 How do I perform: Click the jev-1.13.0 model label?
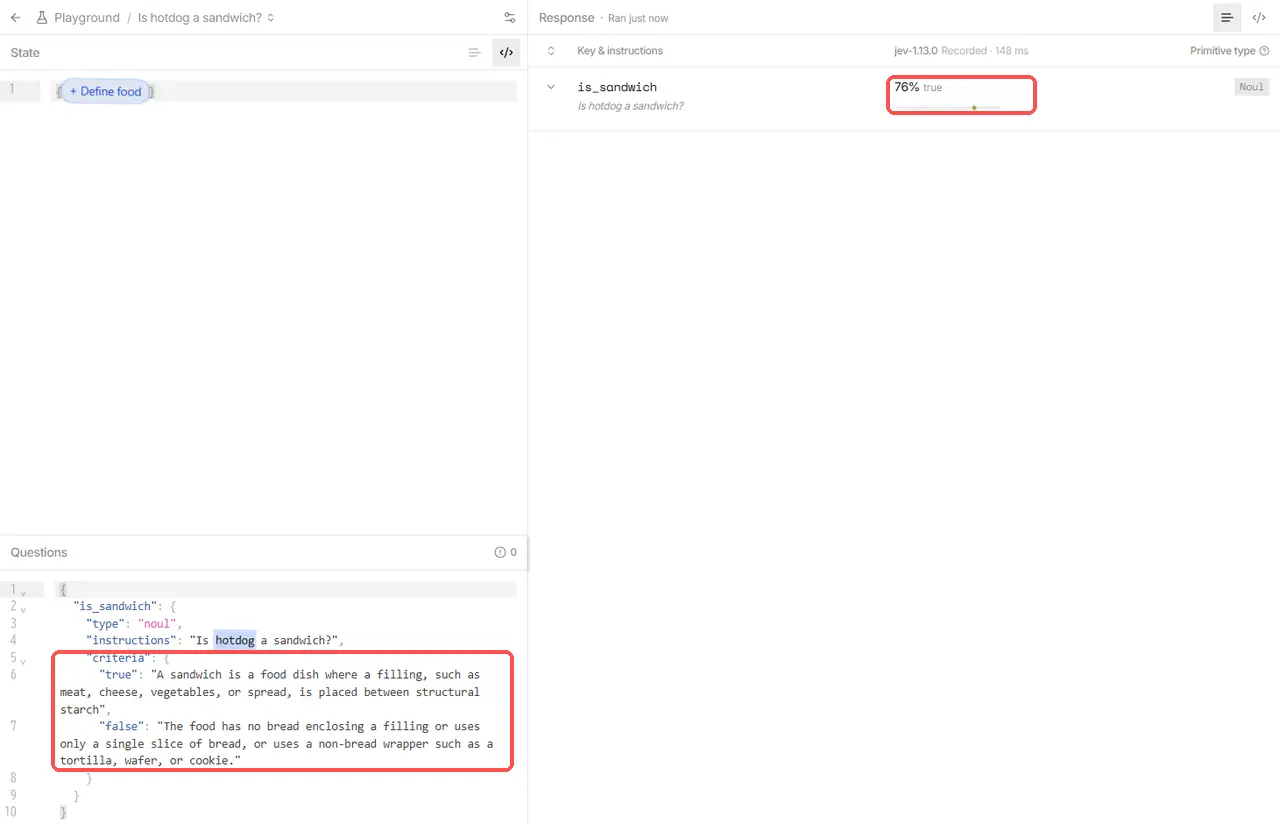[916, 51]
